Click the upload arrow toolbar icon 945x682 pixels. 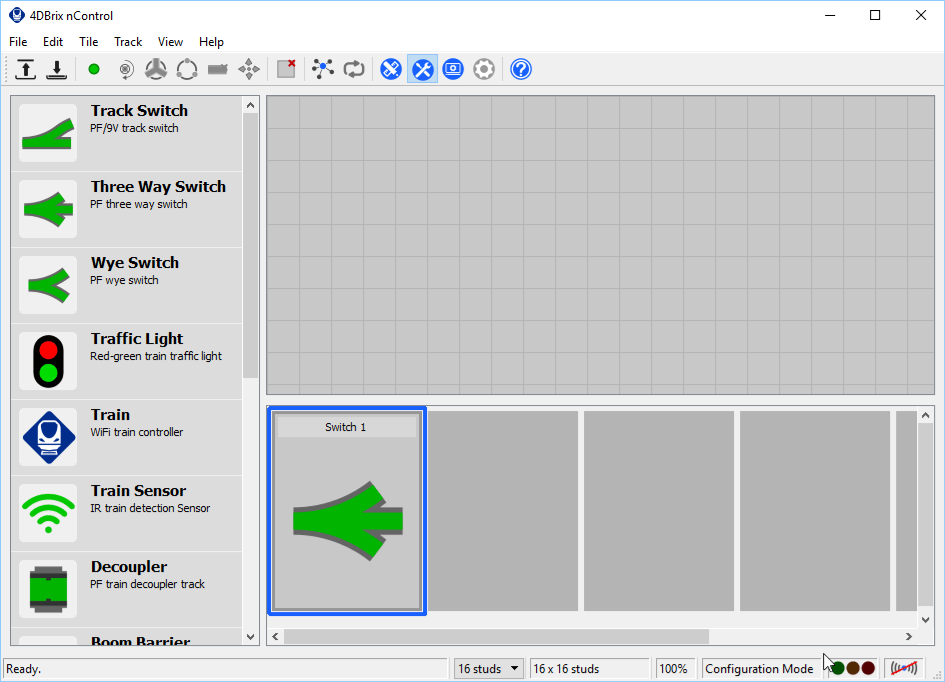pos(25,69)
